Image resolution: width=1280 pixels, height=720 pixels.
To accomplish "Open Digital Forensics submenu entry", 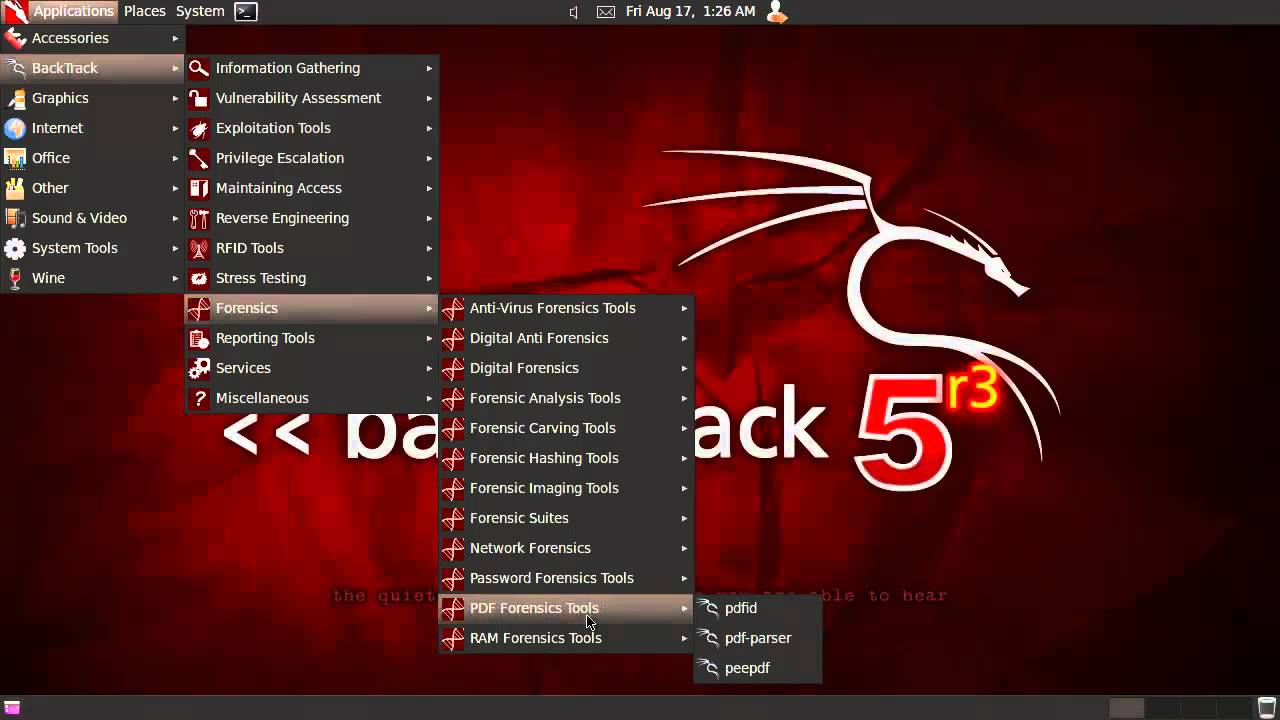I will (x=567, y=368).
